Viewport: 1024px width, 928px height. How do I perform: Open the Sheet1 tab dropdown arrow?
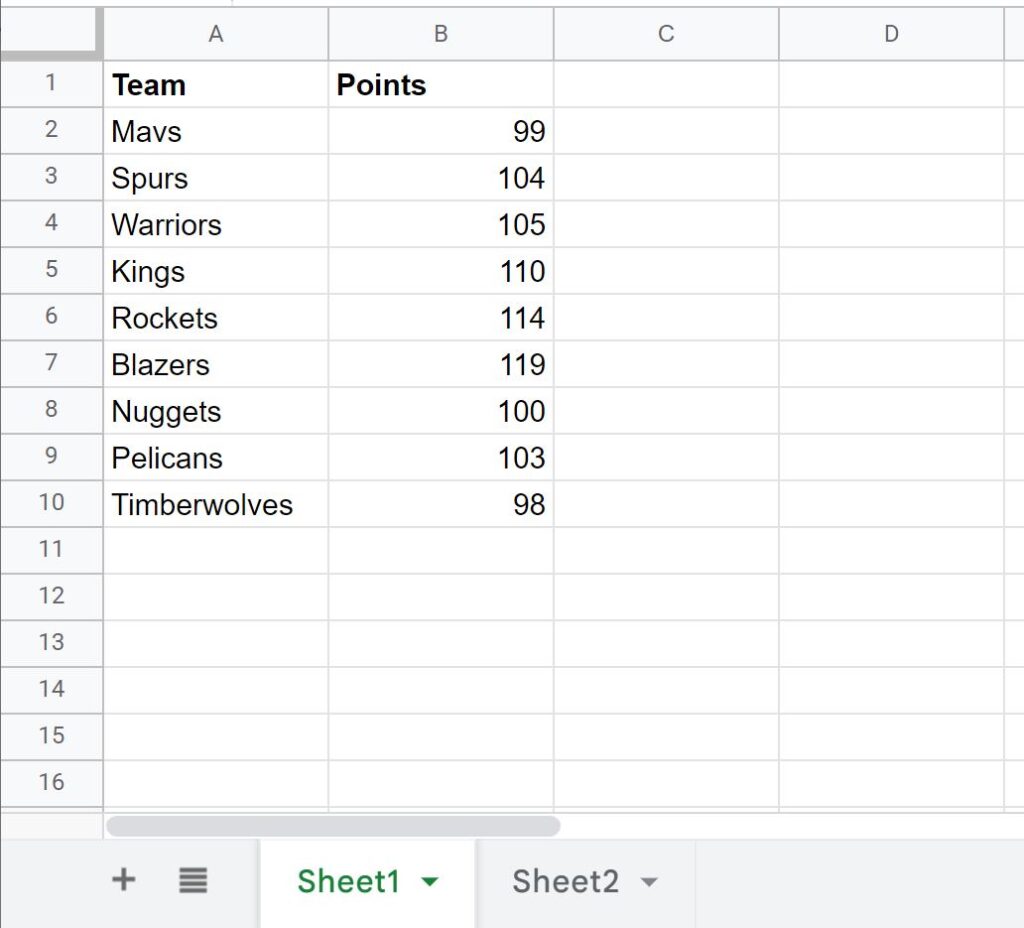[430, 882]
